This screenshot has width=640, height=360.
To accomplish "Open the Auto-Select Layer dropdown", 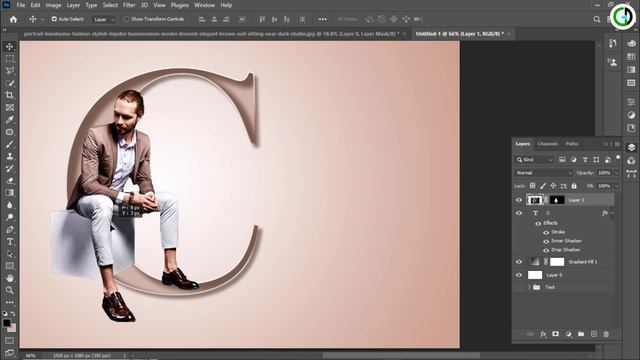I will (x=104, y=19).
